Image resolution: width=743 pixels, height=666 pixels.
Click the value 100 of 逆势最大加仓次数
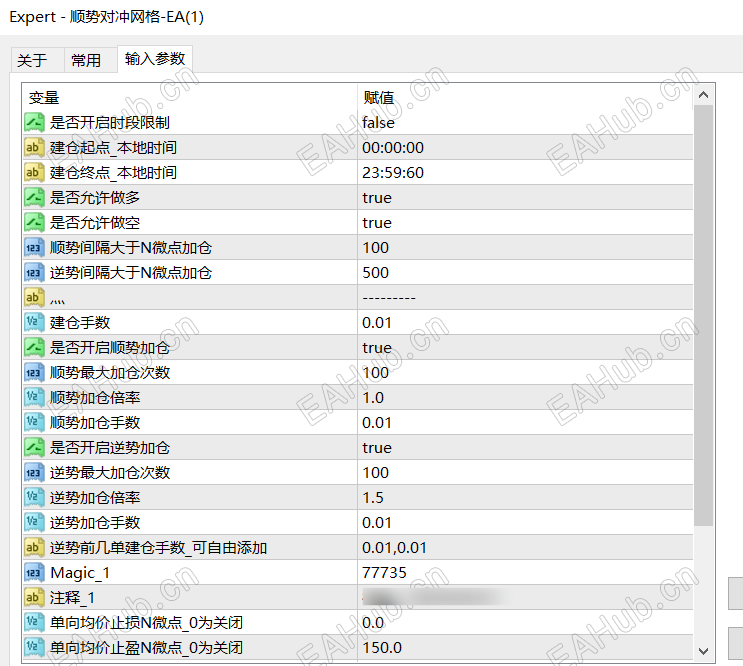click(375, 473)
